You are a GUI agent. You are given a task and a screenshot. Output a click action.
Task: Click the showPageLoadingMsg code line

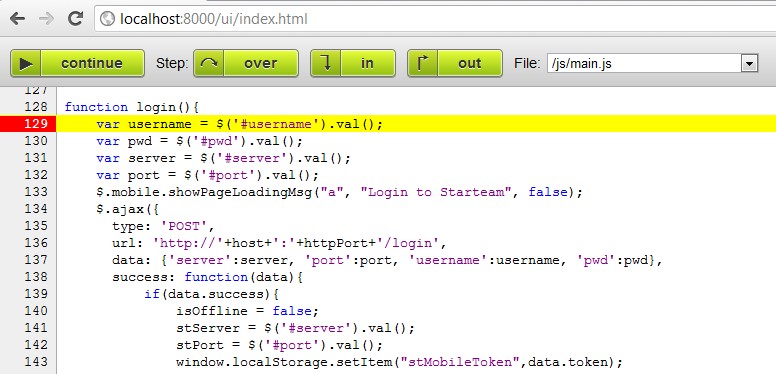point(340,192)
